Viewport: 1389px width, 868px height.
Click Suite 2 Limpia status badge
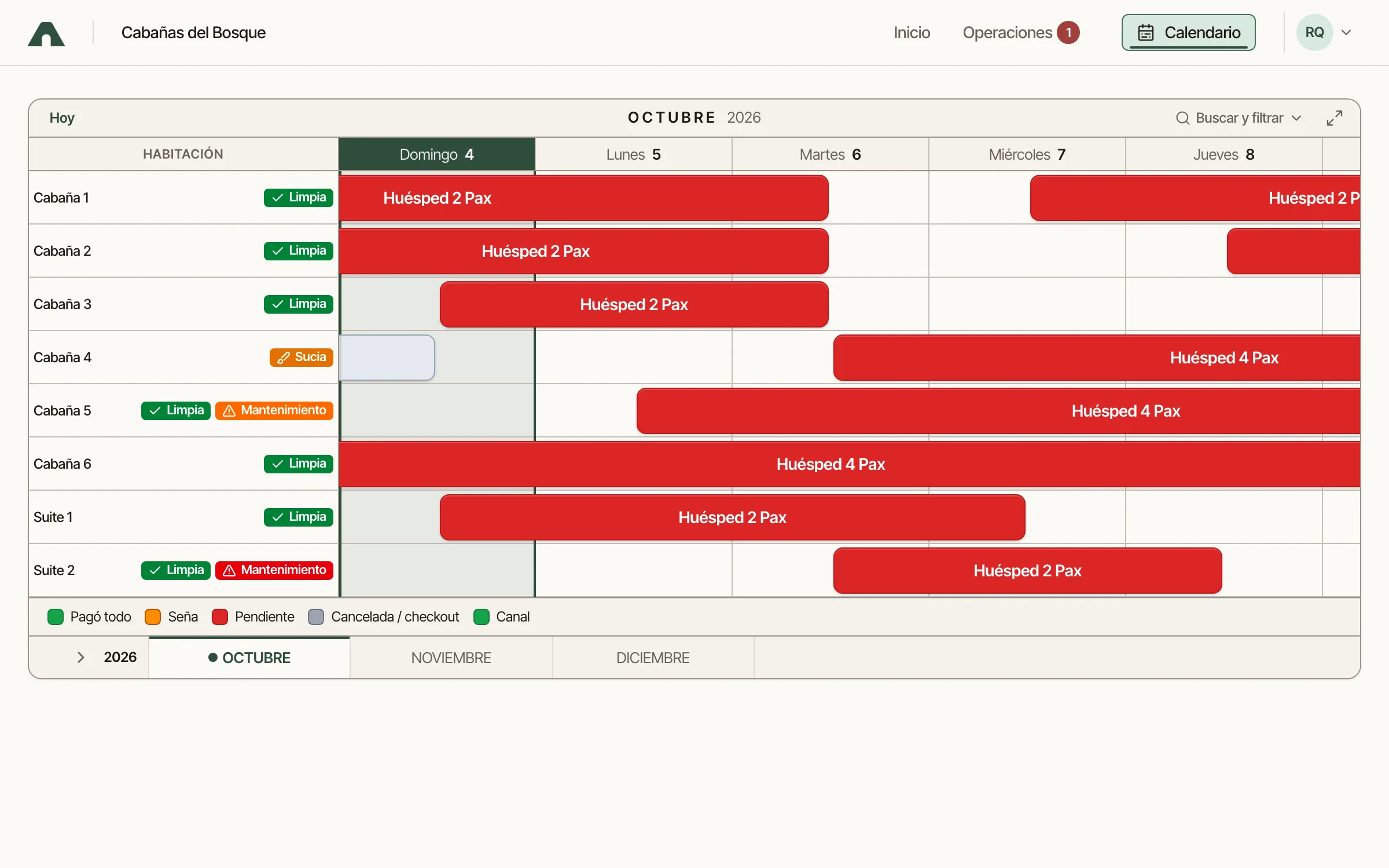tap(176, 570)
